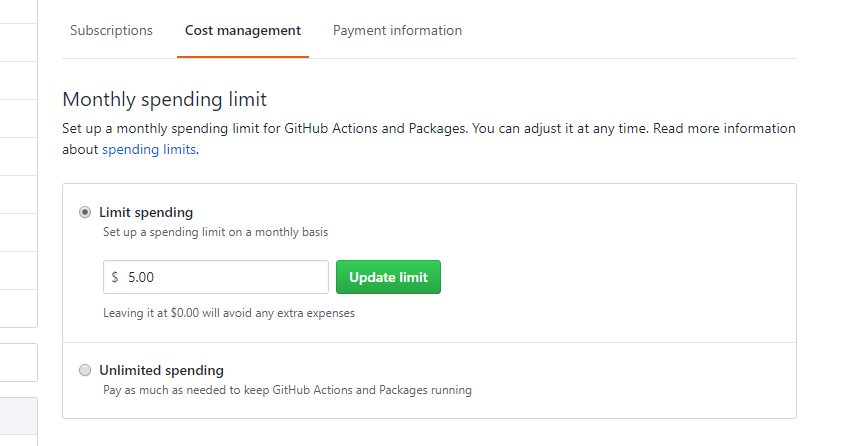Screen dimensions: 857x446
Task: Click the 'Leaving it at $0.00' hint text
Action: [x=229, y=313]
